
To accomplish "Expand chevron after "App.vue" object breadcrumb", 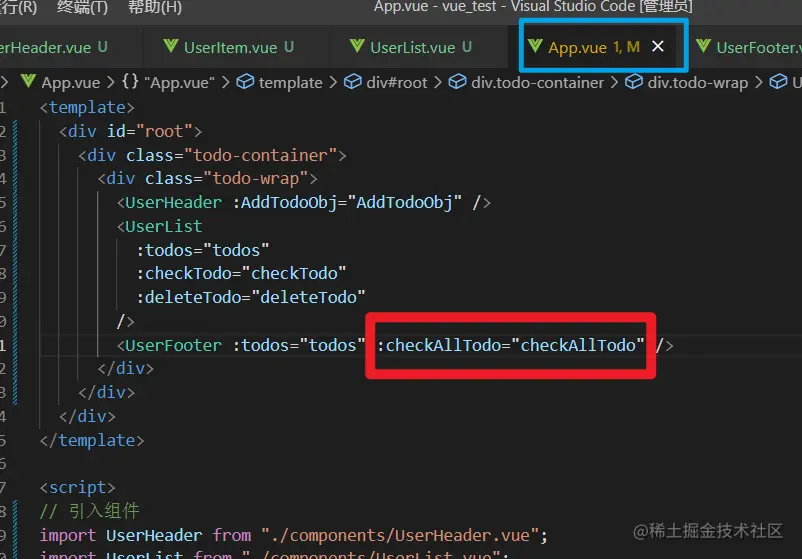I will coord(226,82).
